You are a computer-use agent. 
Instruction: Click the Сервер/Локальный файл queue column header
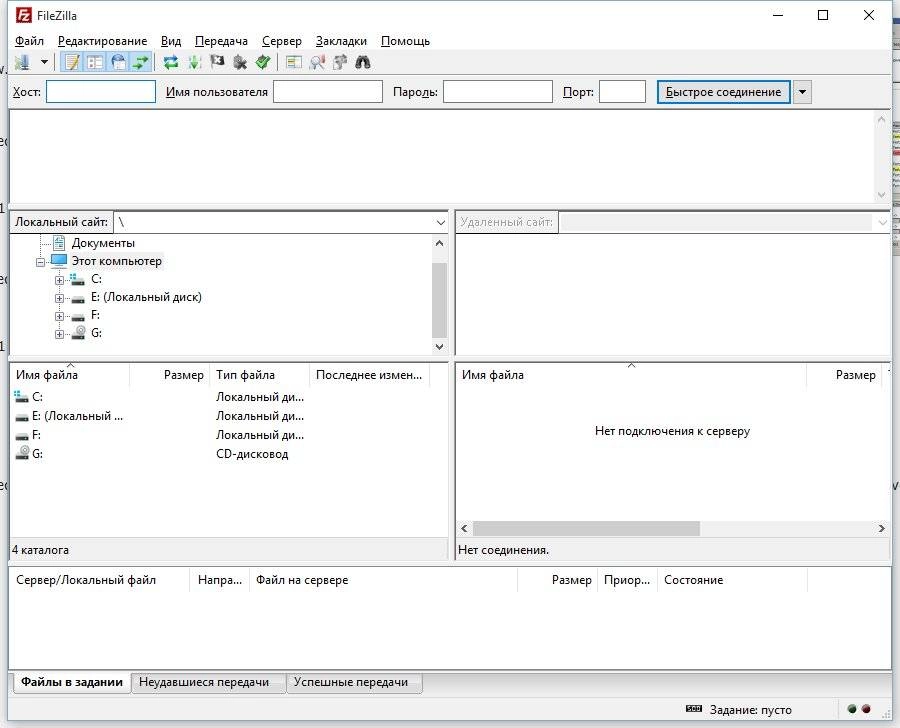[x=99, y=580]
